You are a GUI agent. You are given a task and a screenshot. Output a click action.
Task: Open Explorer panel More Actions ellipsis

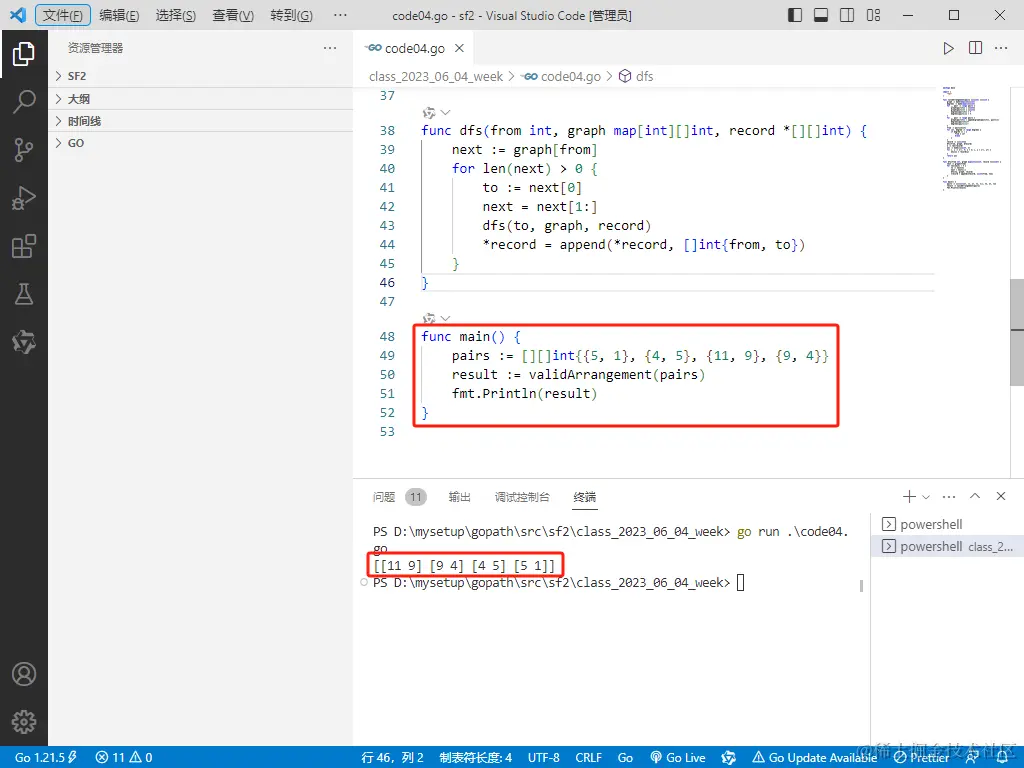coord(330,48)
